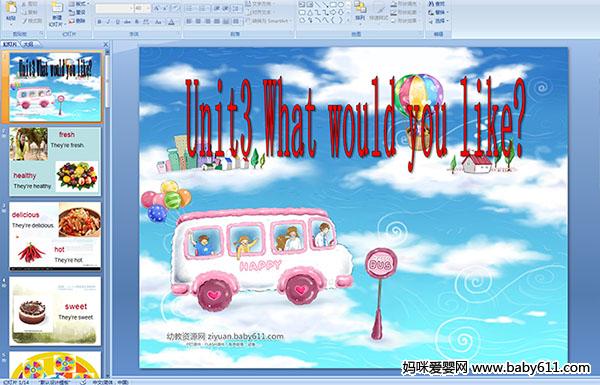Click Reset slide in Slides group

tap(77, 12)
